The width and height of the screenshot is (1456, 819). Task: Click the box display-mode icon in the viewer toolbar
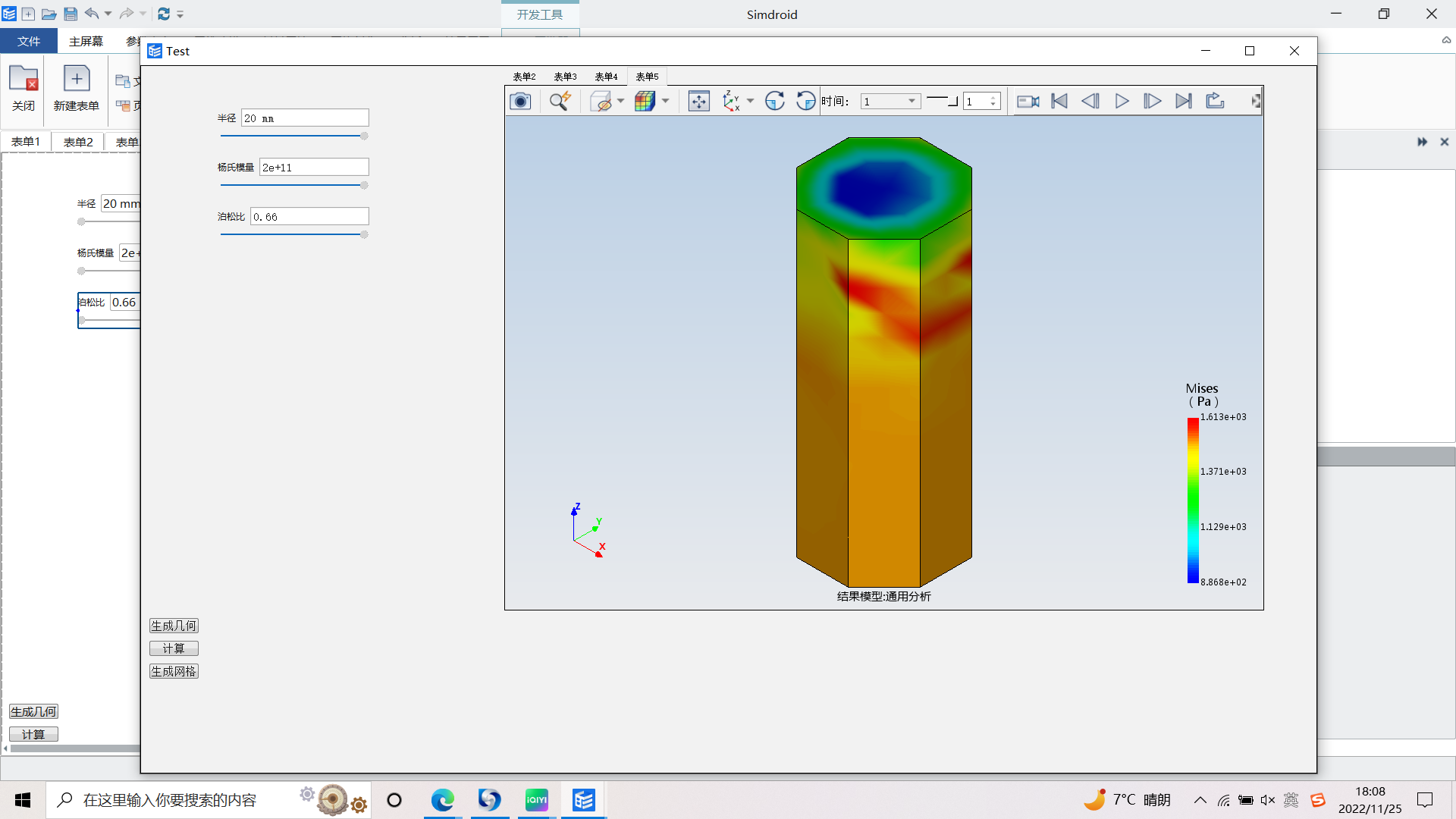point(601,101)
